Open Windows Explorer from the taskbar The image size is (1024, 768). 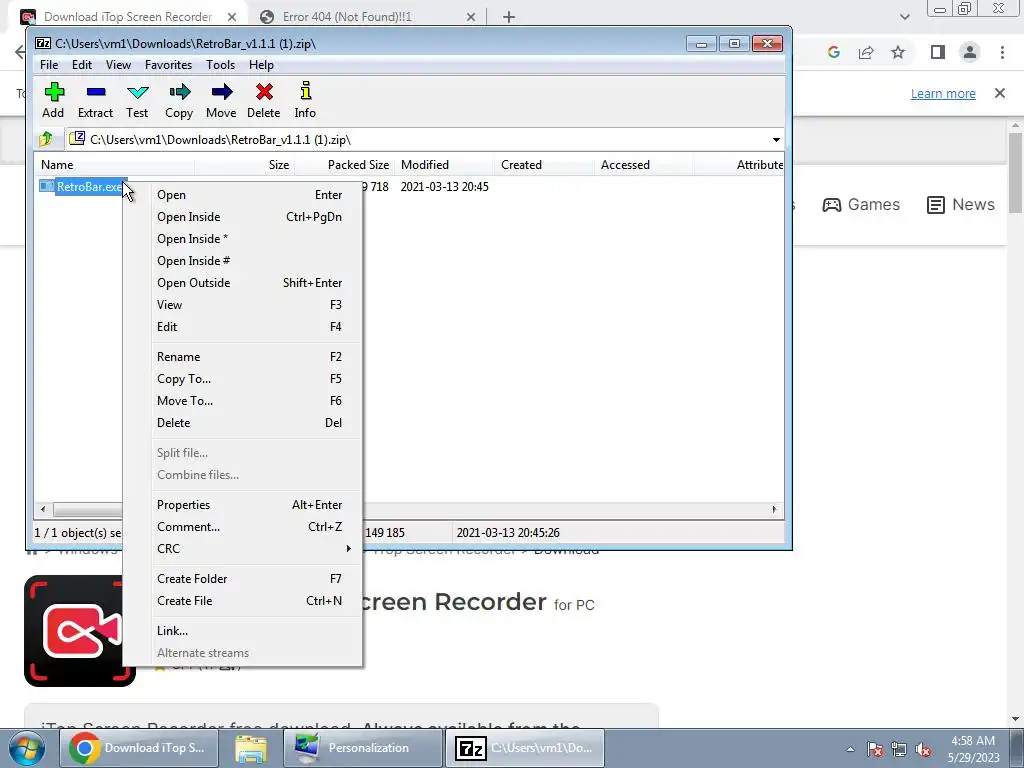tap(251, 748)
